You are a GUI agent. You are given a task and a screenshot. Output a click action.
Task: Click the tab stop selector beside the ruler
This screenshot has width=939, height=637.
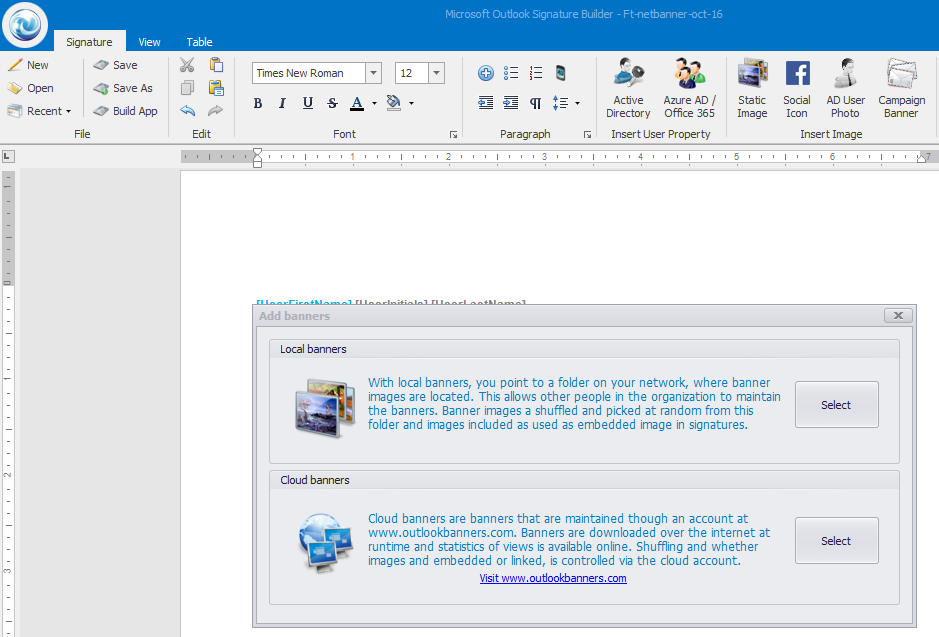[x=8, y=157]
